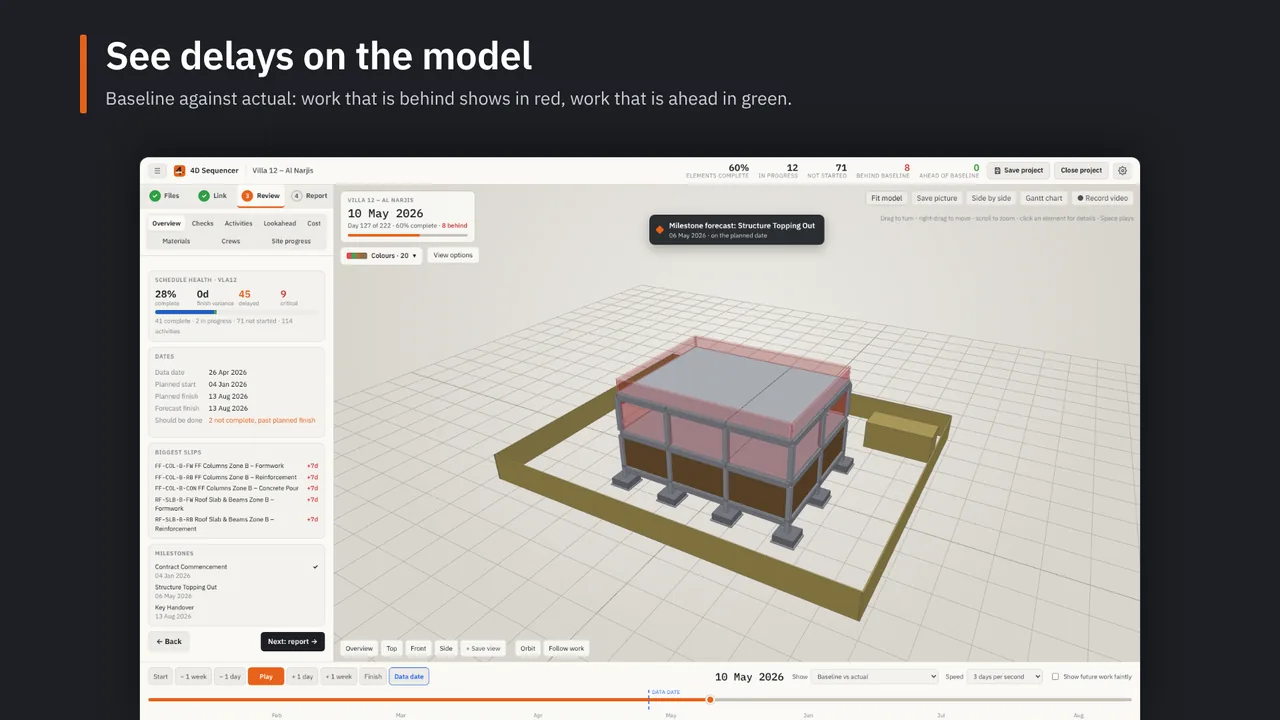Toggle Follow work mode
Image resolution: width=1280 pixels, height=720 pixels.
[x=566, y=648]
